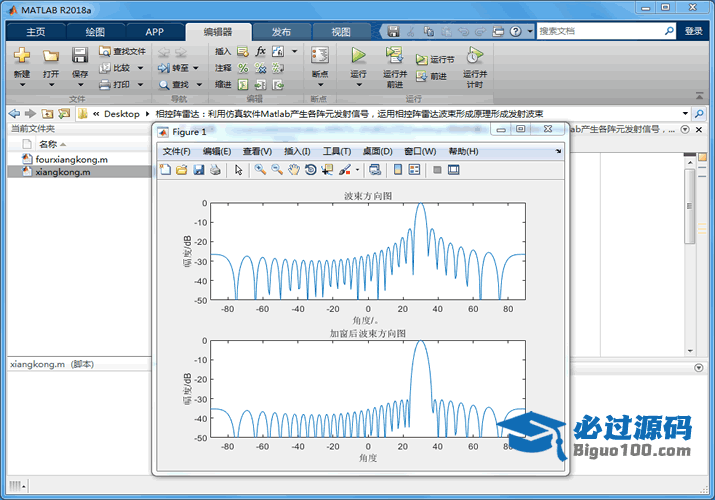
Task: Click Desktop in the folder path bar
Action: [122, 114]
